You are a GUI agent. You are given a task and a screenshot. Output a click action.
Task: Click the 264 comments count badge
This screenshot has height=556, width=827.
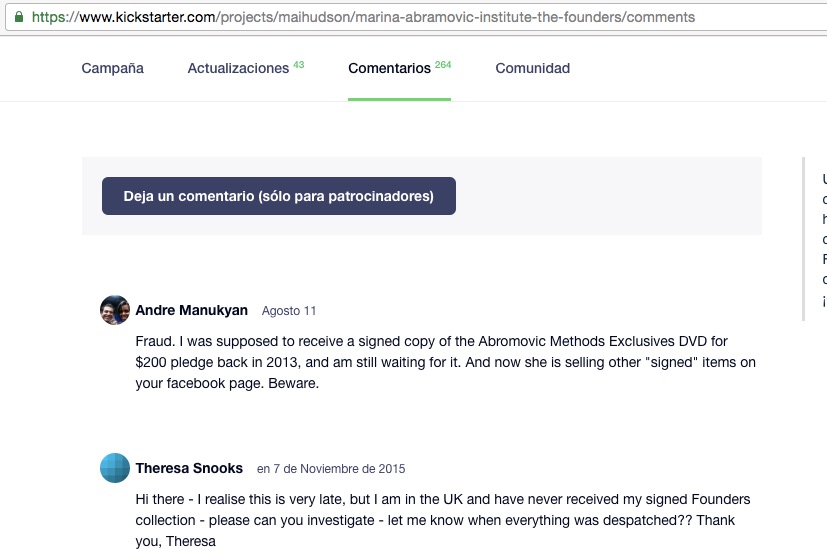(443, 65)
